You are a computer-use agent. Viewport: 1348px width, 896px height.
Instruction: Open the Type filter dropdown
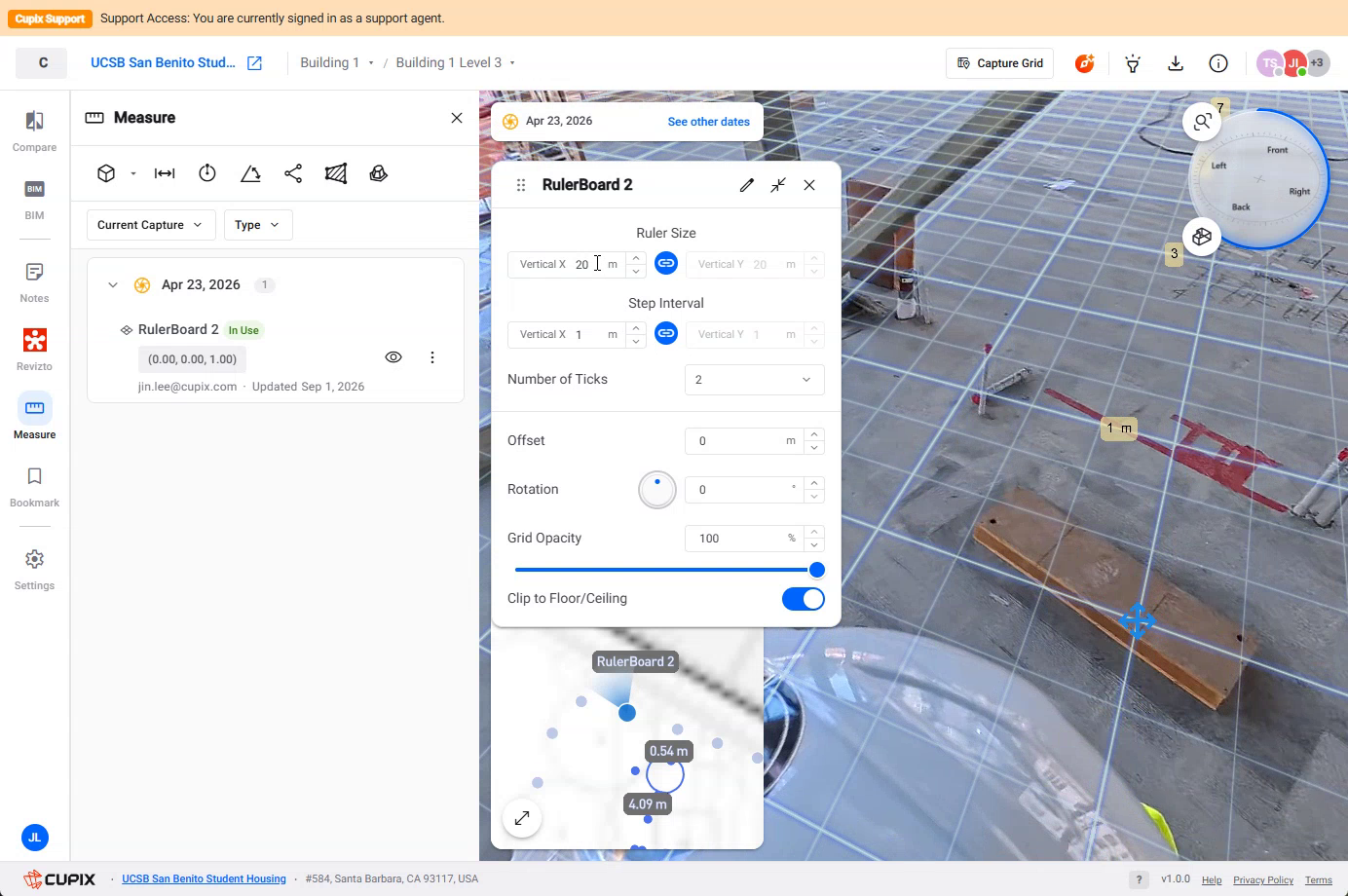(257, 225)
